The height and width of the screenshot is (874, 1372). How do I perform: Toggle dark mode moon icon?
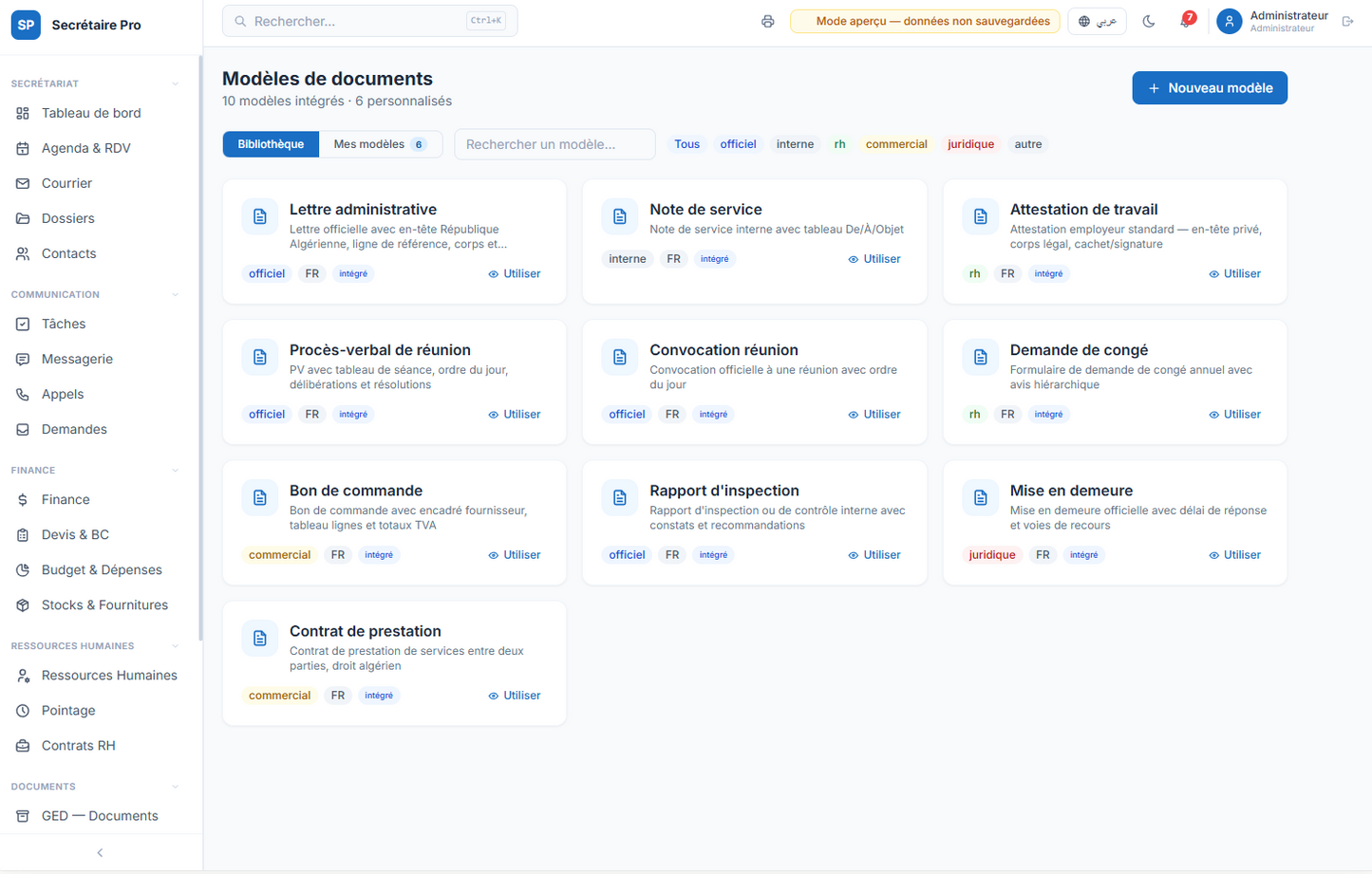1149,21
